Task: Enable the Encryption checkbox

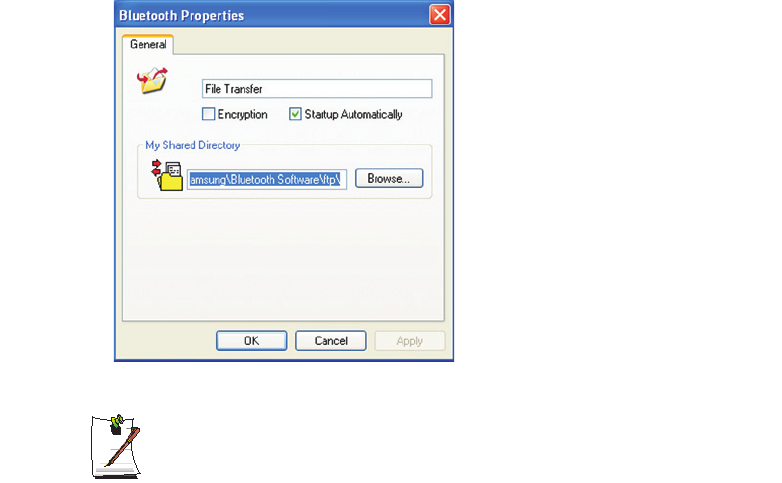Action: click(208, 114)
